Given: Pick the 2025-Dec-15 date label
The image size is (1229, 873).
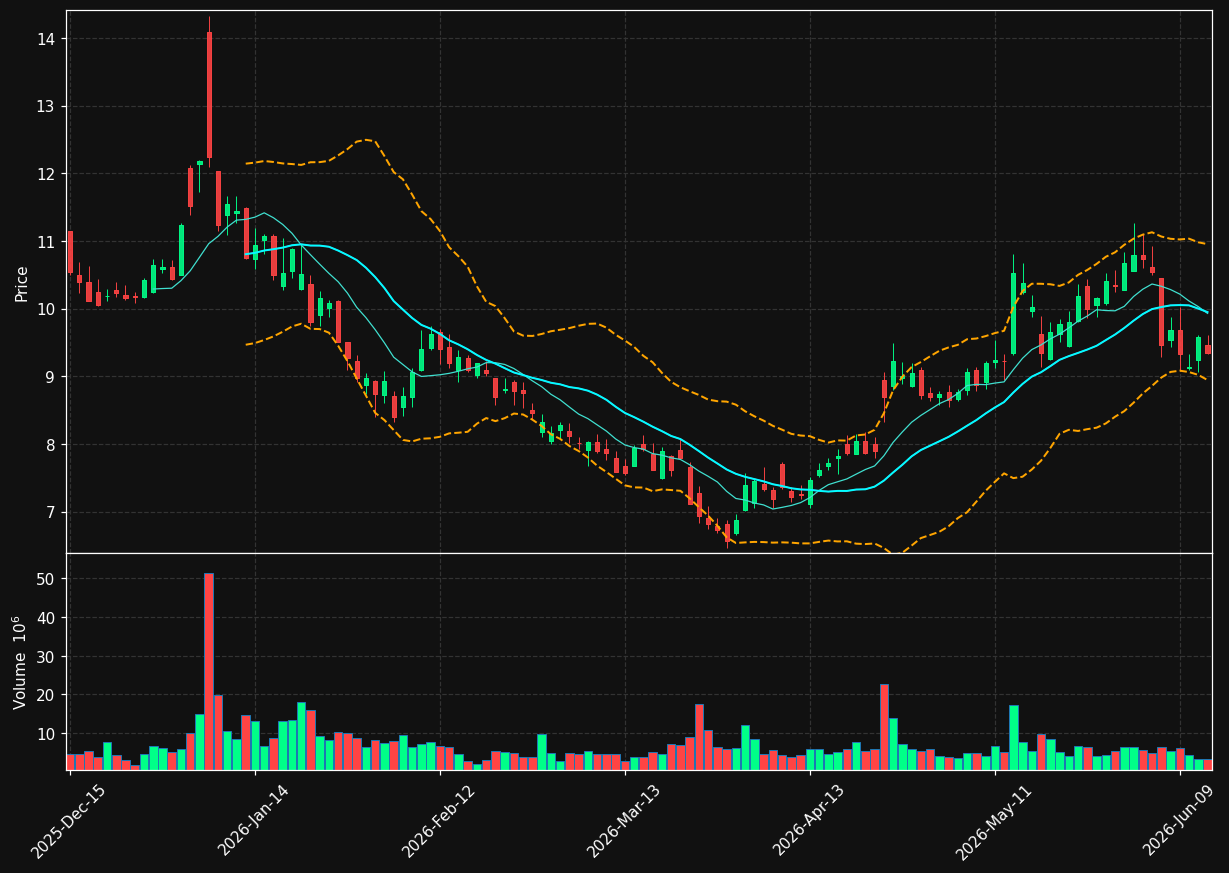Looking at the screenshot, I should click(68, 821).
